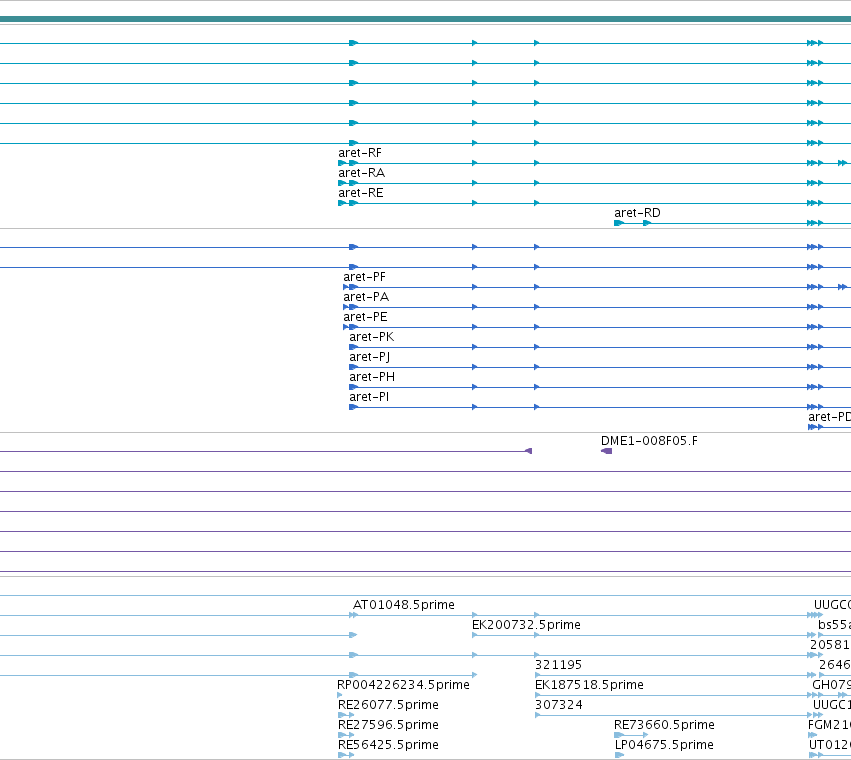Click the RE26077.5prime EST label

coord(388,705)
